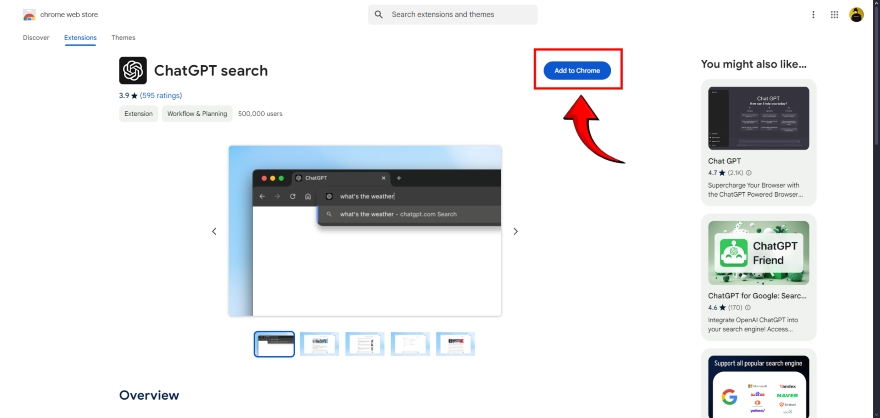The width and height of the screenshot is (880, 418).
Task: Click the Workflow & Planning chip
Action: click(197, 113)
